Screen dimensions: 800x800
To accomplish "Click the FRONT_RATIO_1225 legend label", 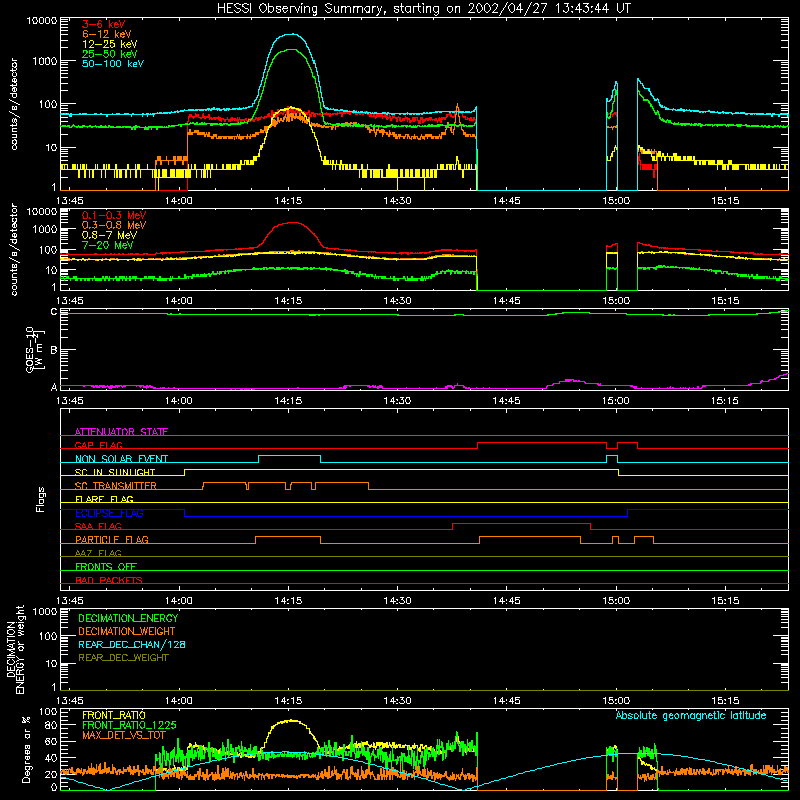I will point(129,725).
